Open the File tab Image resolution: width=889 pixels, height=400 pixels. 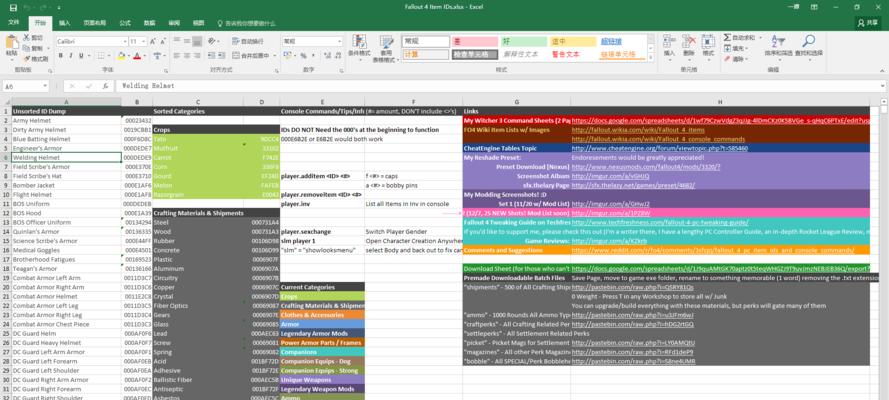(x=14, y=23)
